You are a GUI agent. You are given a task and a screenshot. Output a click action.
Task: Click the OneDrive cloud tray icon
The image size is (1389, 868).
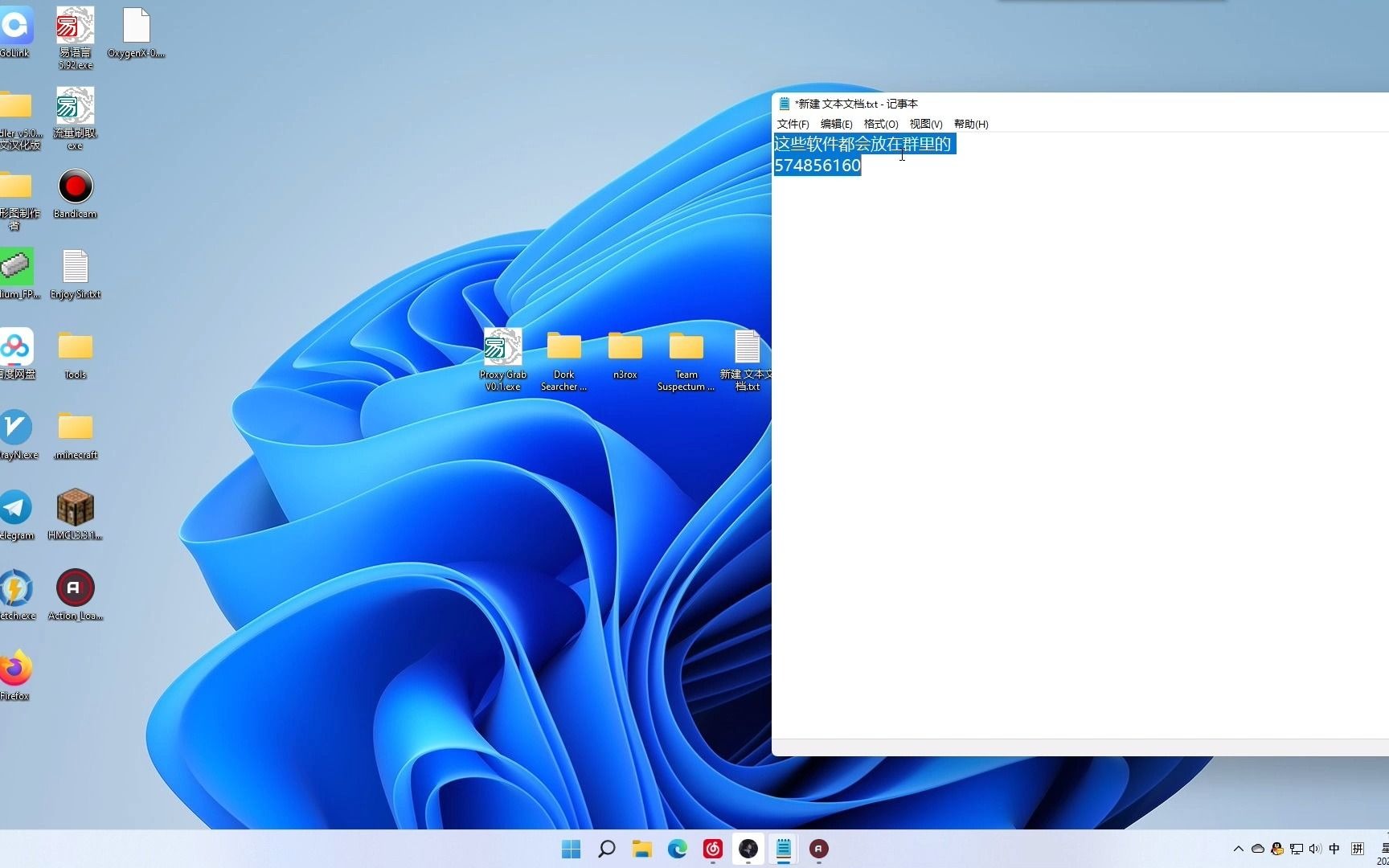[1258, 849]
